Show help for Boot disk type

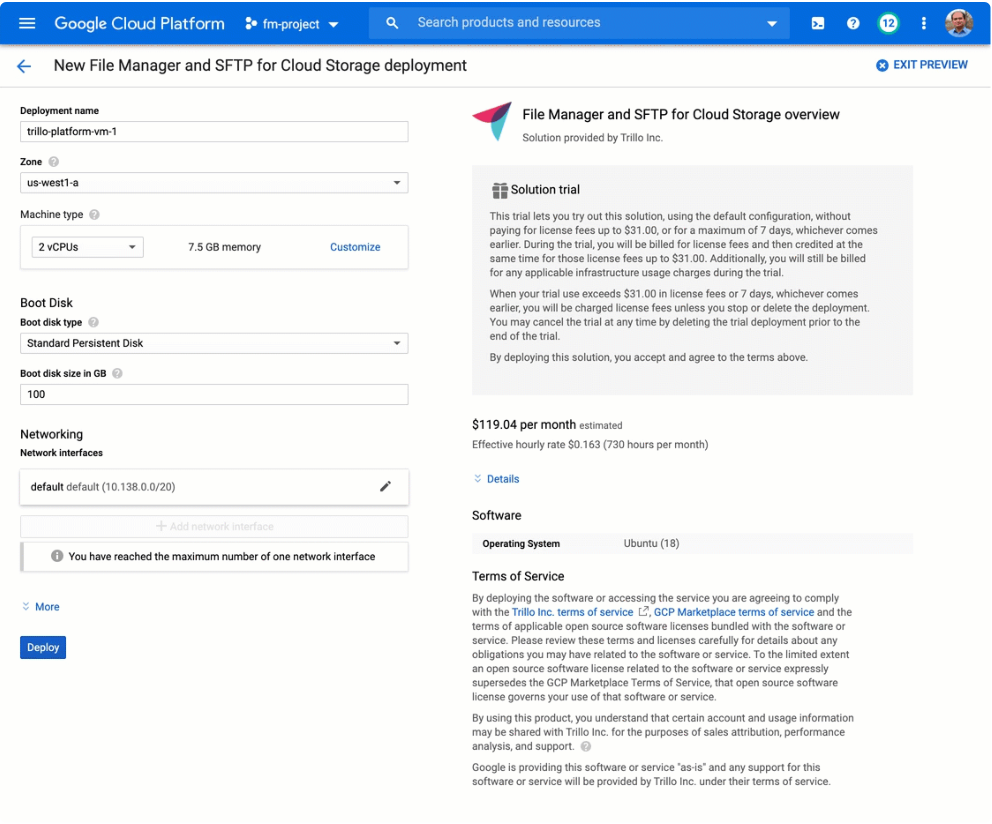[94, 322]
